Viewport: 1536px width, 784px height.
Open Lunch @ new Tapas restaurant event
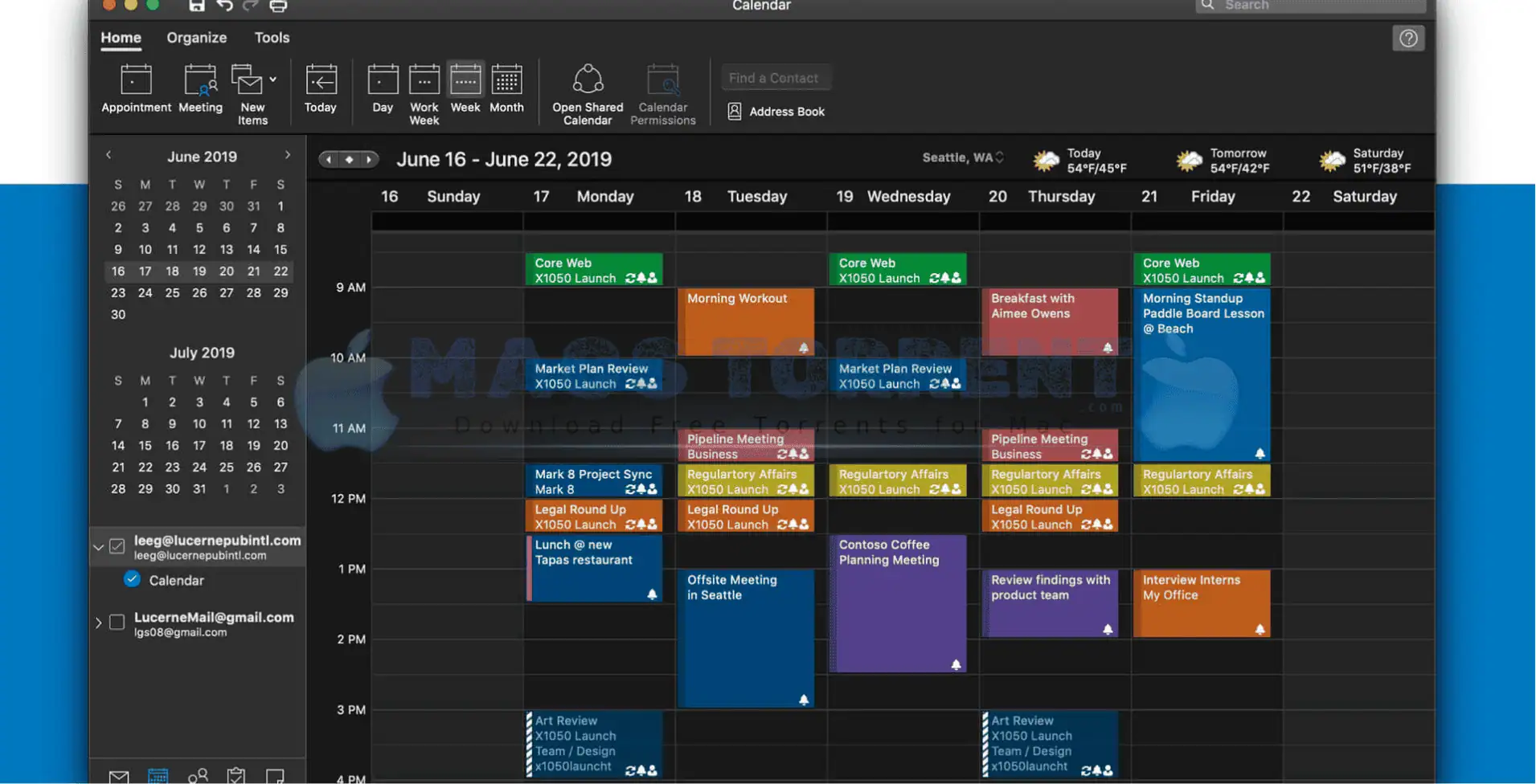tap(594, 569)
